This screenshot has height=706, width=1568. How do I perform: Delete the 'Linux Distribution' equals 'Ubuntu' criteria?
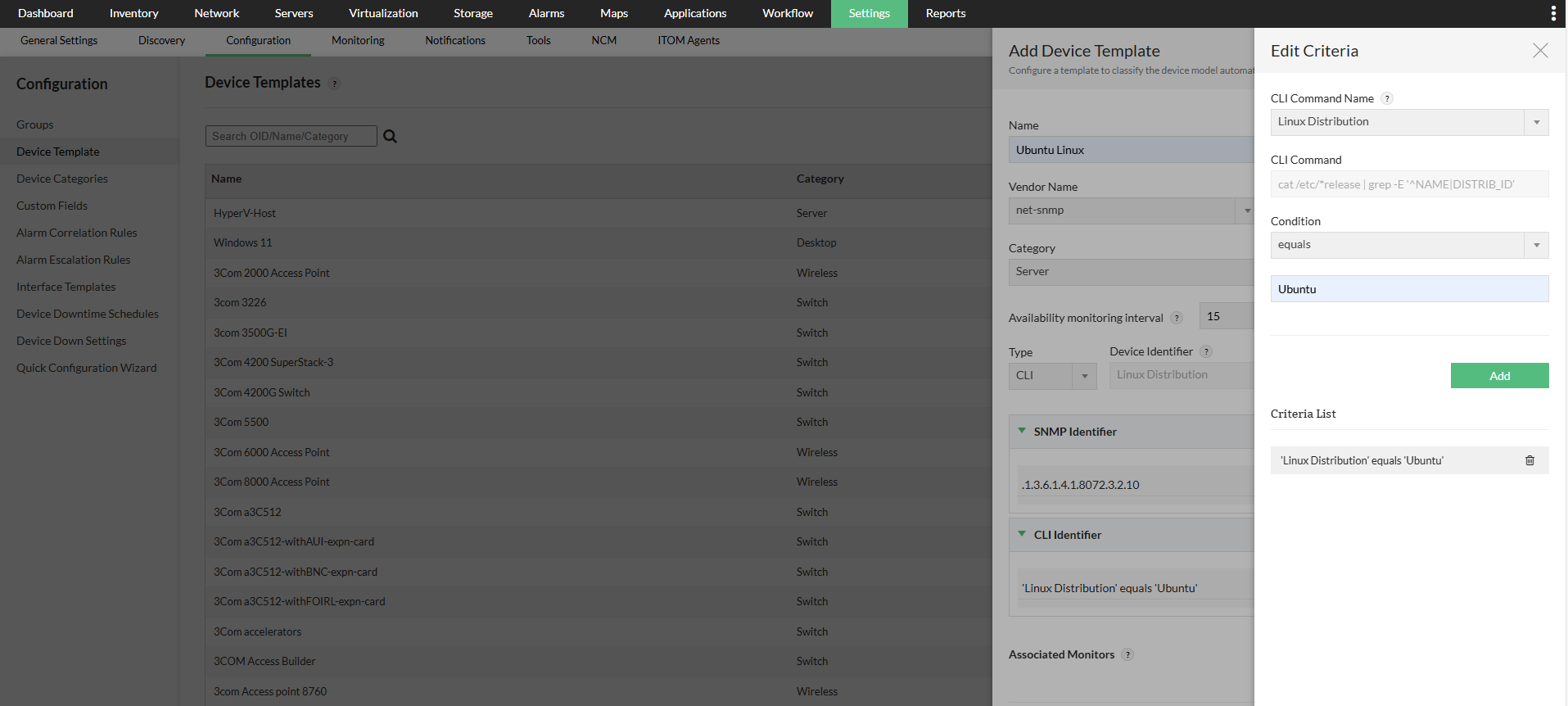point(1530,460)
